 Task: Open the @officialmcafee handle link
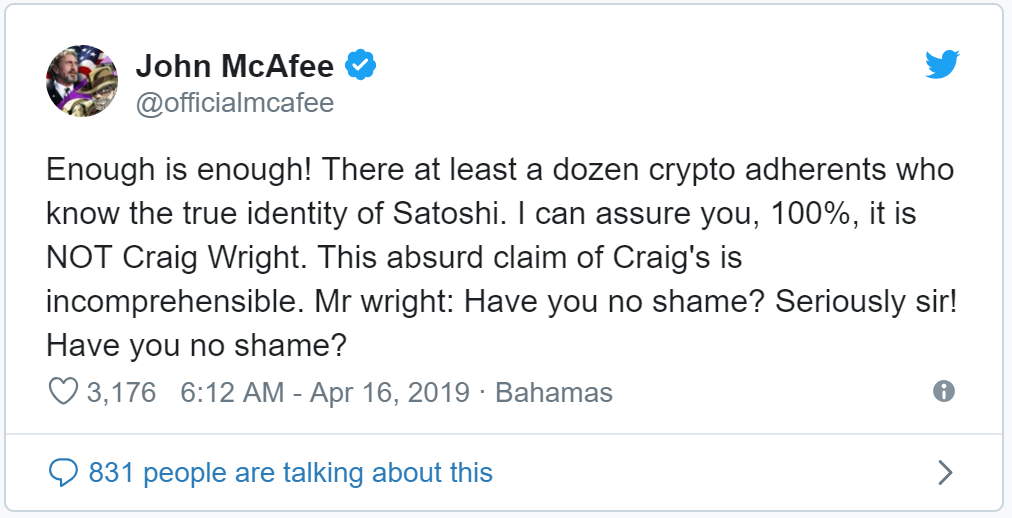234,102
